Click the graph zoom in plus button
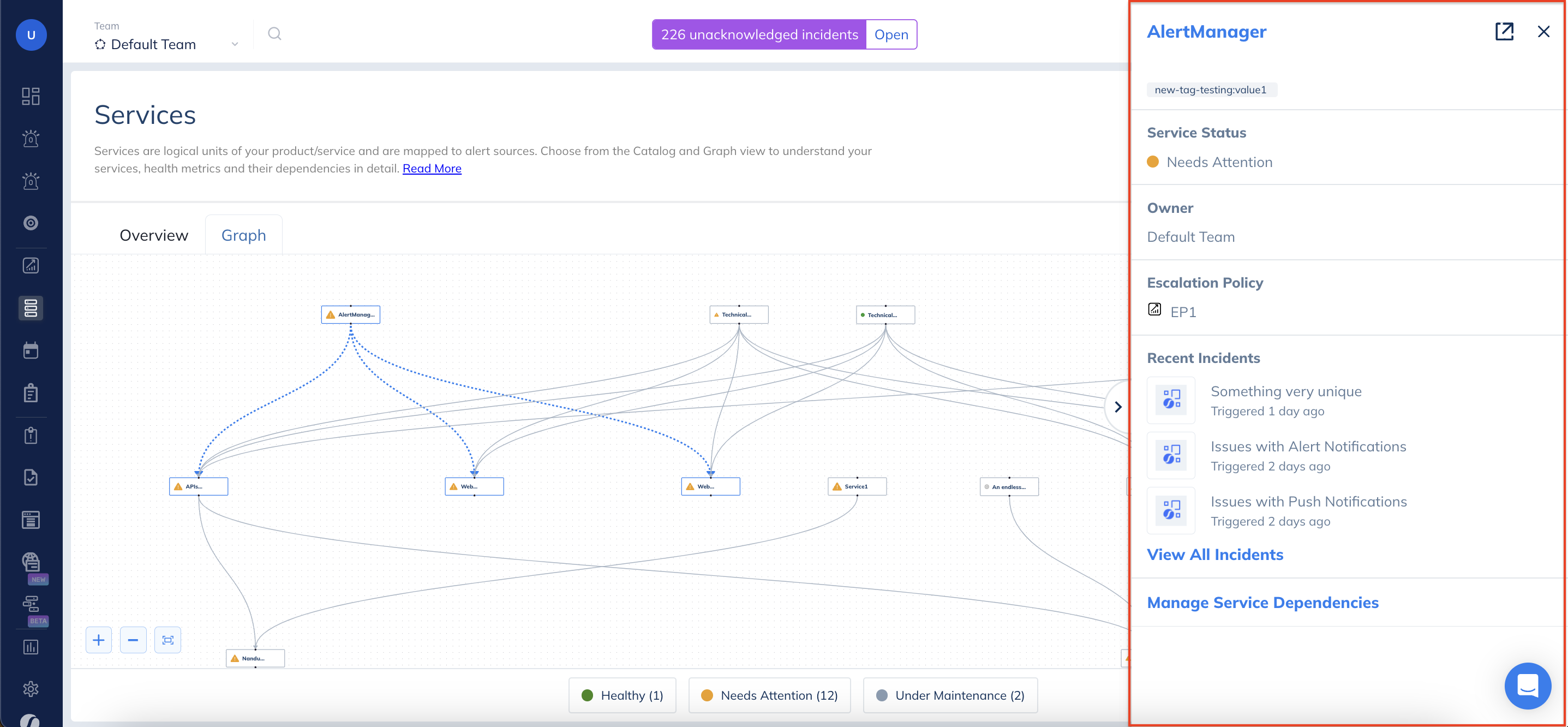 pyautogui.click(x=99, y=640)
